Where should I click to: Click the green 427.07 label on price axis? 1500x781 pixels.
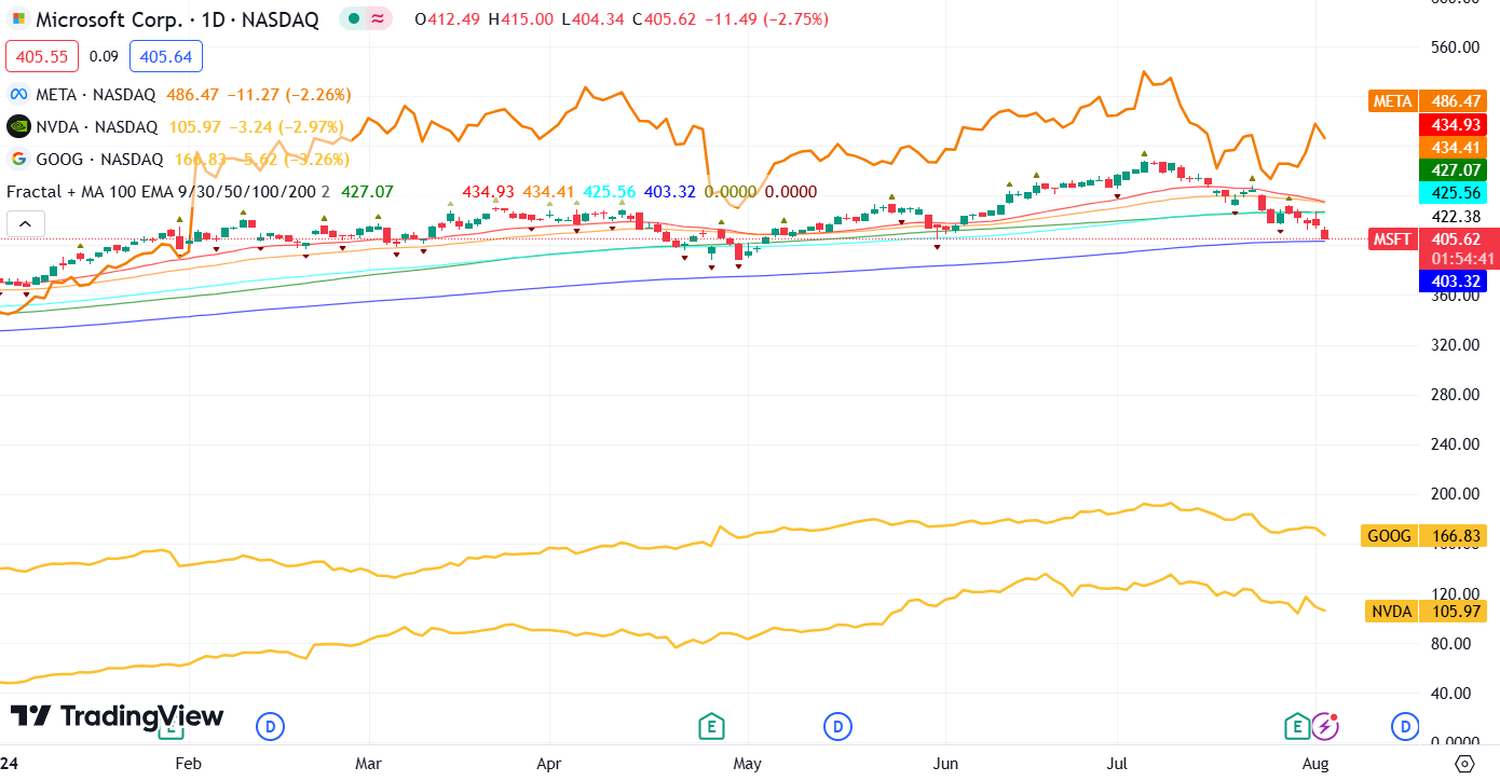(1453, 169)
